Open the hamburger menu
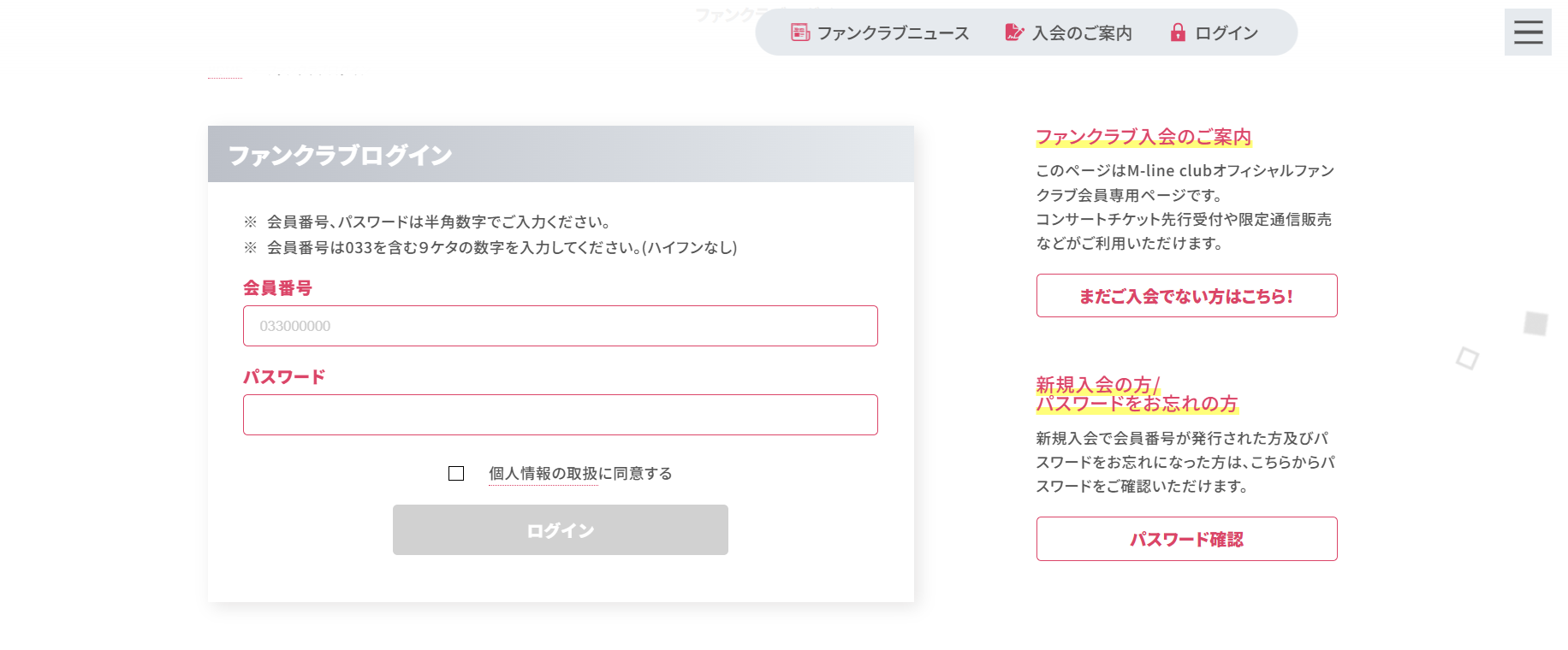The image size is (1568, 650). coord(1528,32)
